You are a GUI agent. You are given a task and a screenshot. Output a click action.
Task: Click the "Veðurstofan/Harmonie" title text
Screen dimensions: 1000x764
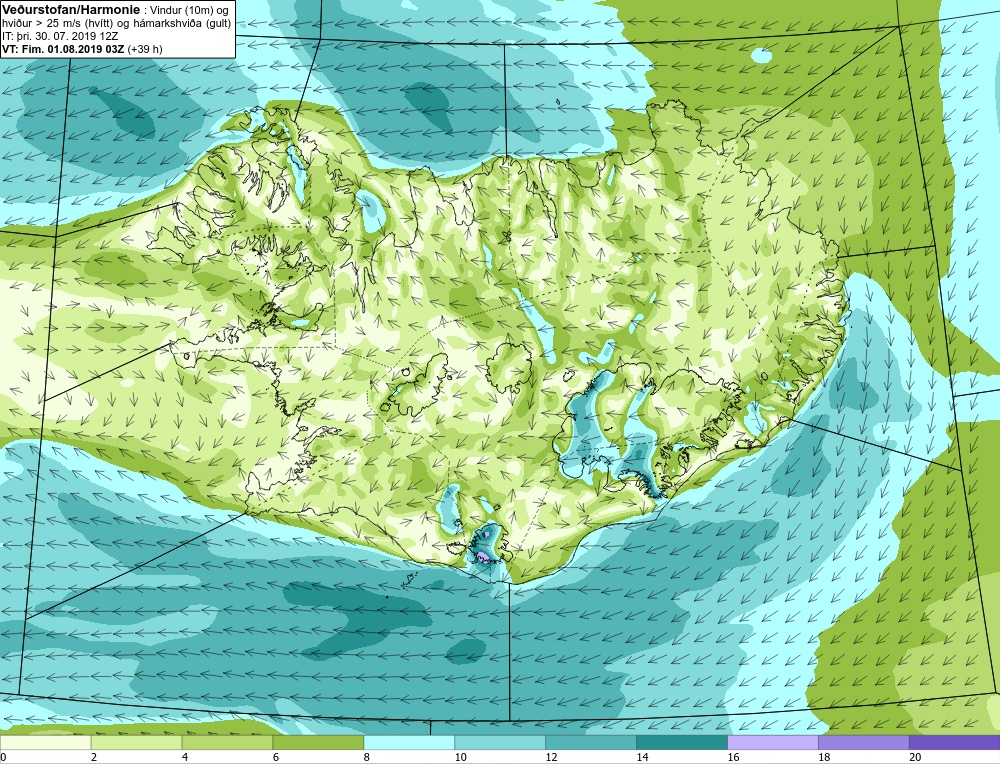(69, 10)
